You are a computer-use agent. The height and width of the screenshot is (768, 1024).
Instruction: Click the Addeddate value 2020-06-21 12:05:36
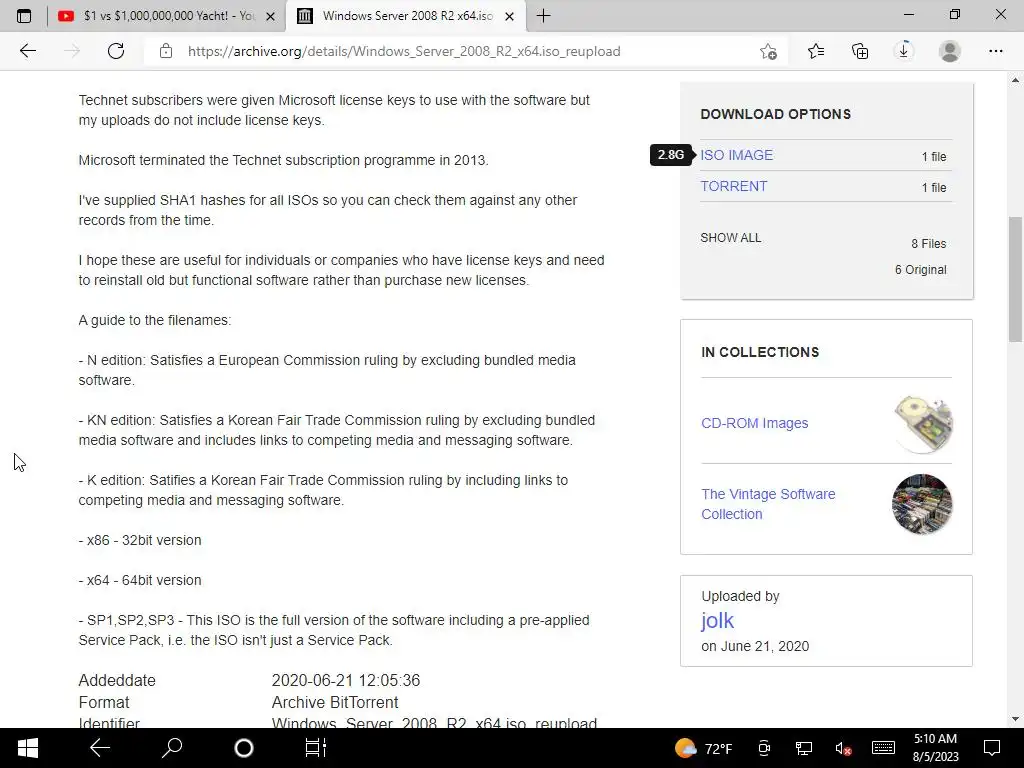click(345, 680)
